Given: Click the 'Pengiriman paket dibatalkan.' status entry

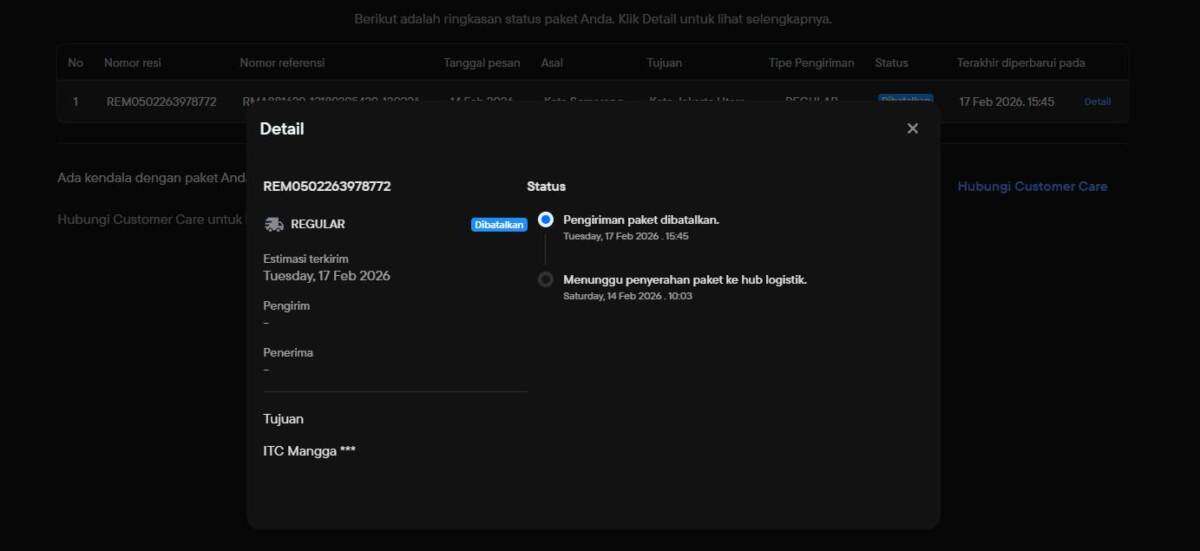Looking at the screenshot, I should click(641, 220).
